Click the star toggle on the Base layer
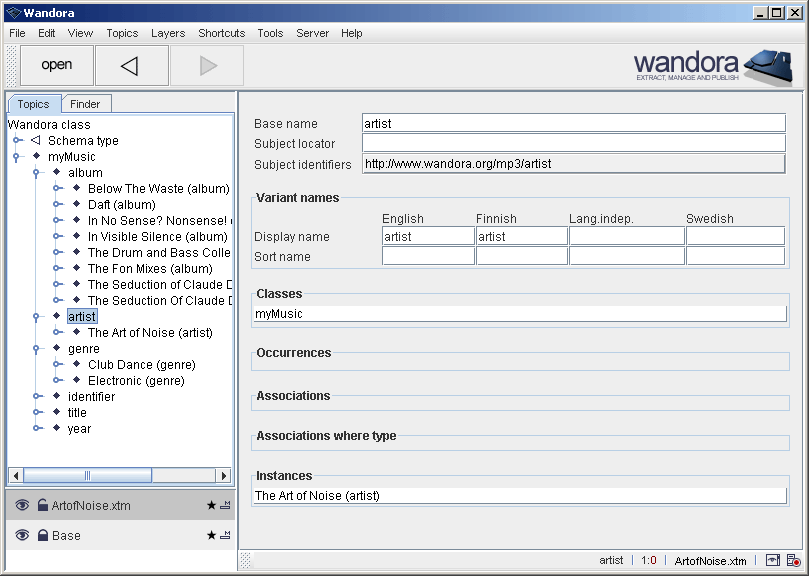Image resolution: width=809 pixels, height=576 pixels. (212, 535)
